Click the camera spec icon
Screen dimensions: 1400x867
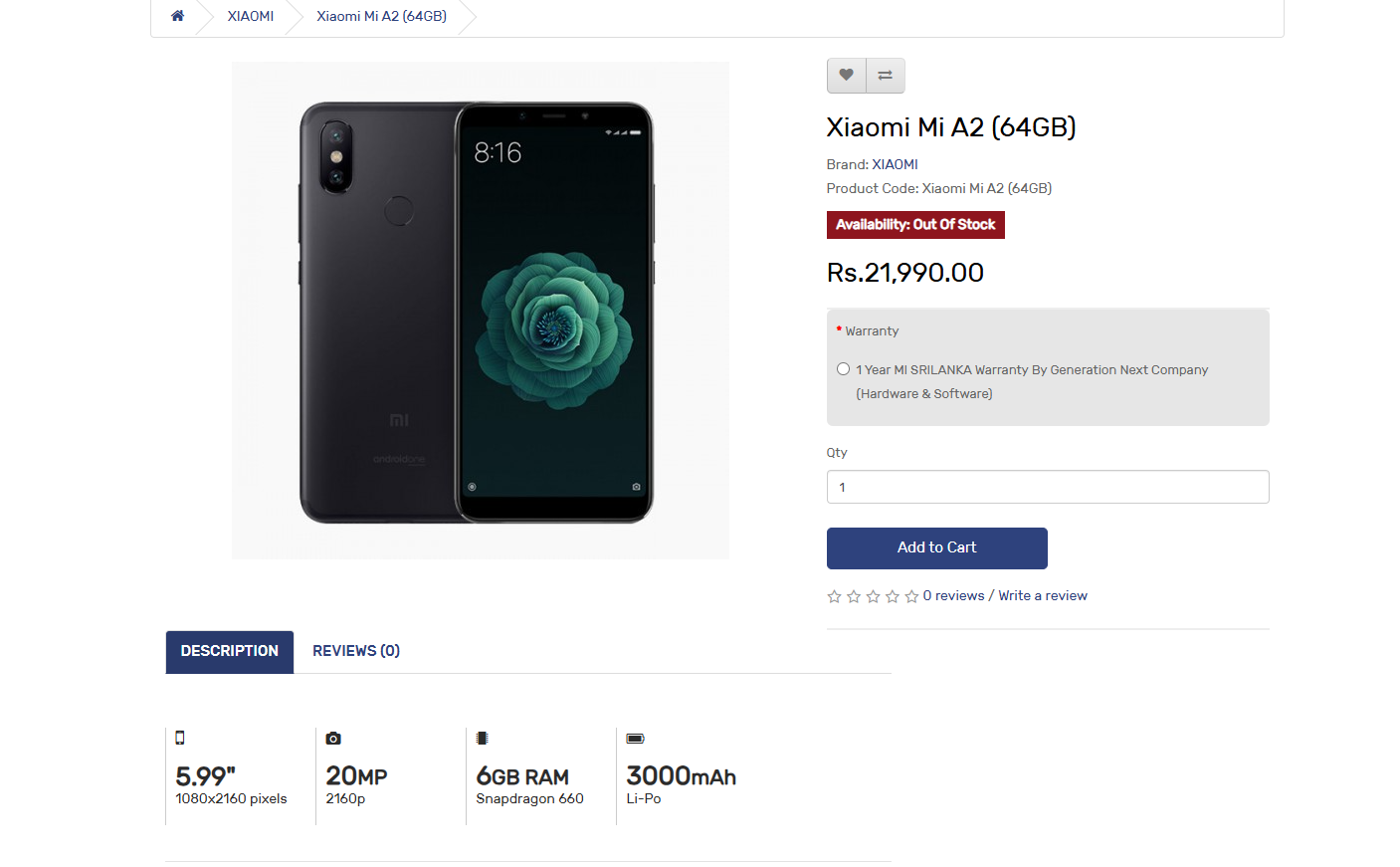coord(333,739)
